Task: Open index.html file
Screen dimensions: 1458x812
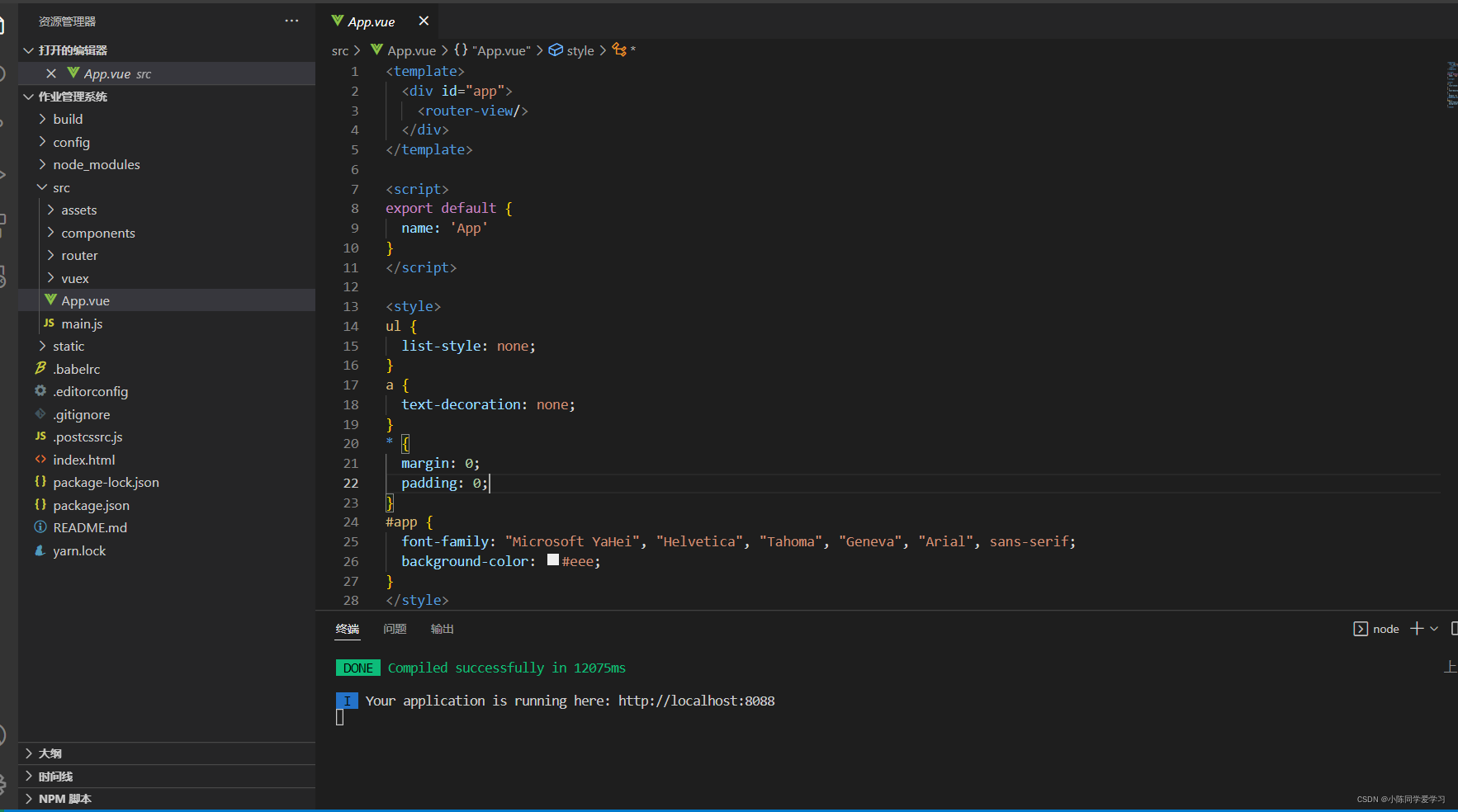Action: click(167, 460)
